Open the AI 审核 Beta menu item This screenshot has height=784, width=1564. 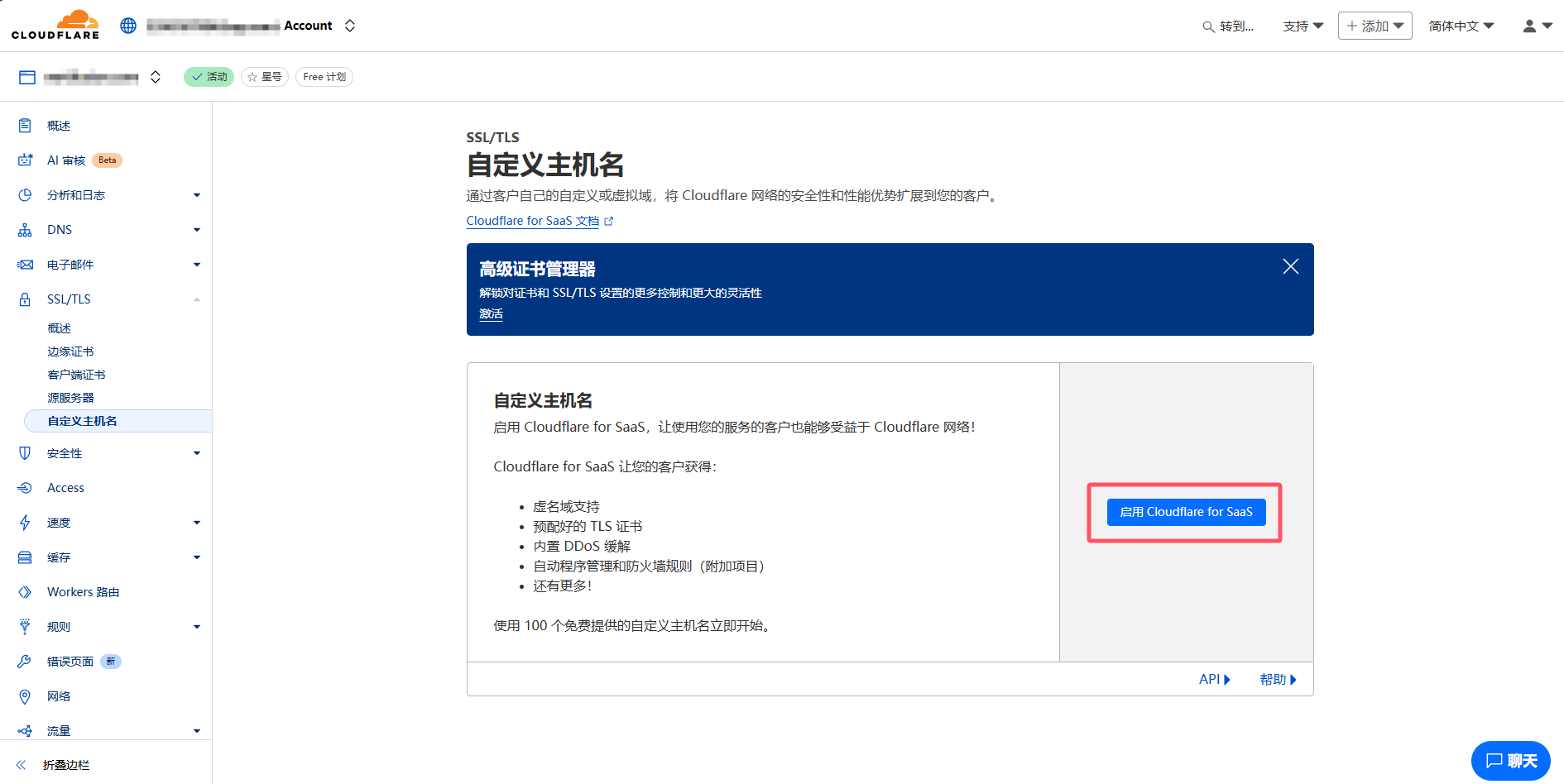tap(84, 160)
